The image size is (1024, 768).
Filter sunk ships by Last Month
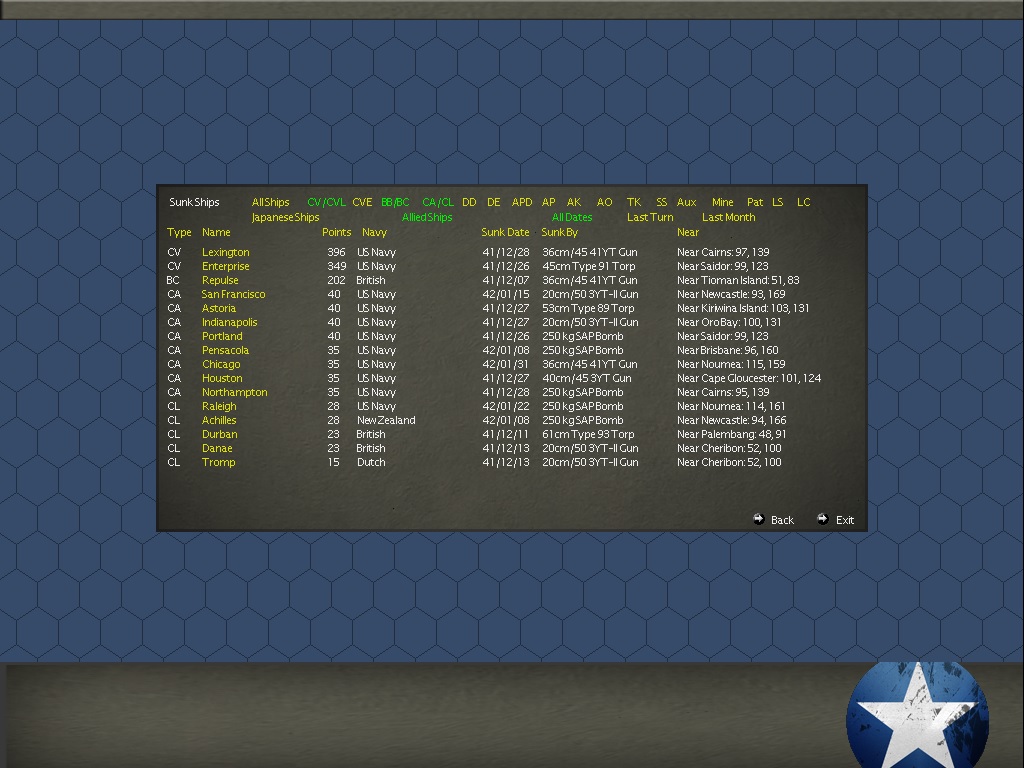pos(728,217)
